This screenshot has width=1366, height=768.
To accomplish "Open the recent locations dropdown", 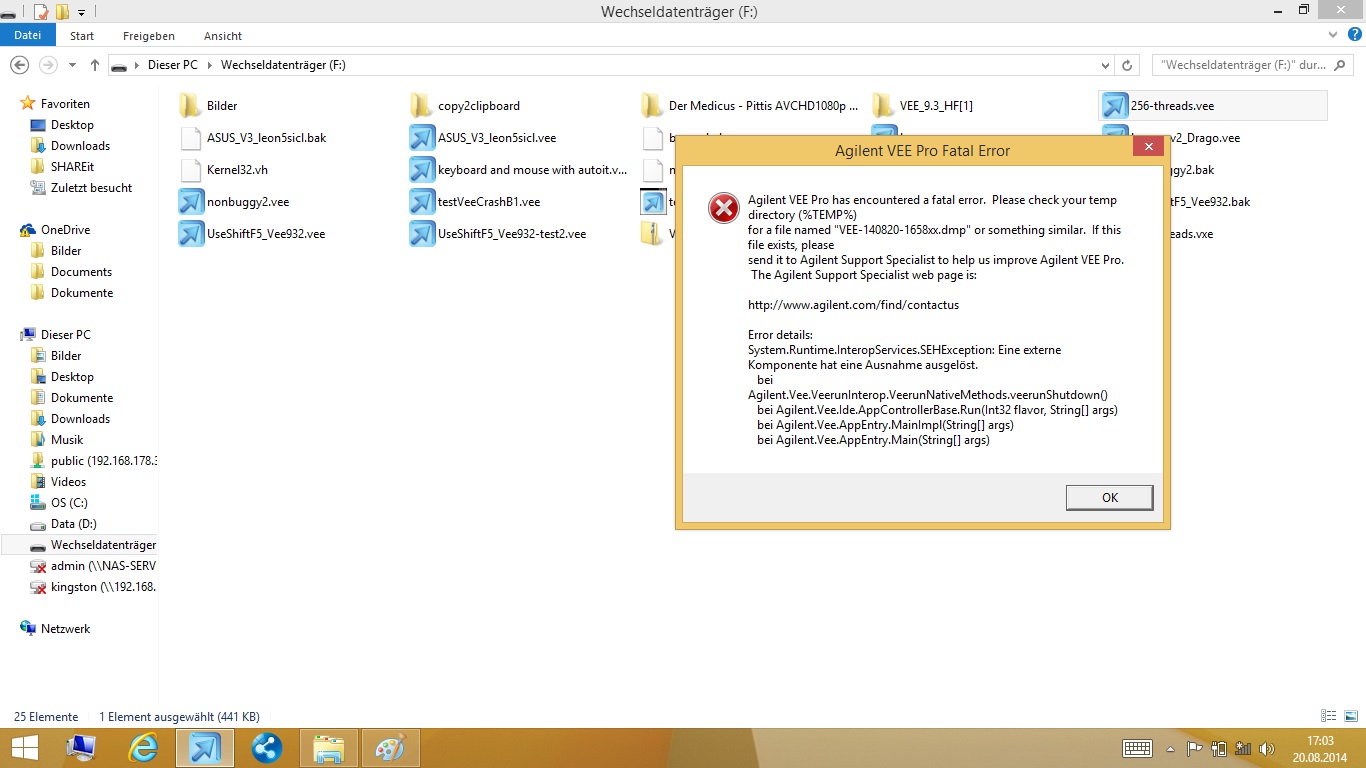I will [72, 65].
